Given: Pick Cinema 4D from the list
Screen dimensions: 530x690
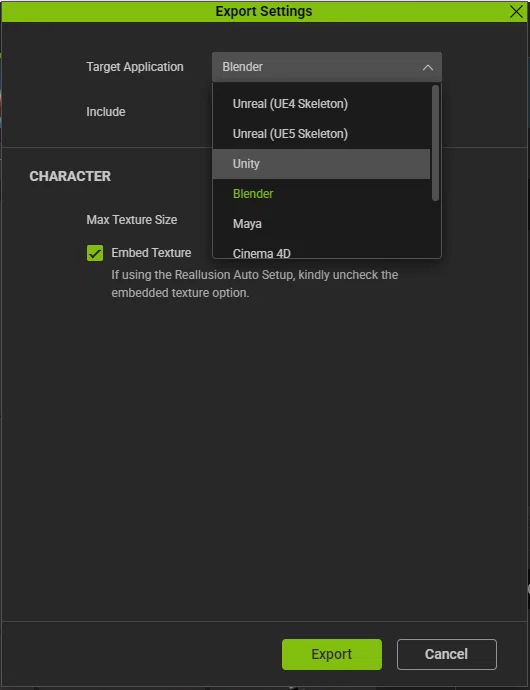Looking at the screenshot, I should point(321,252).
